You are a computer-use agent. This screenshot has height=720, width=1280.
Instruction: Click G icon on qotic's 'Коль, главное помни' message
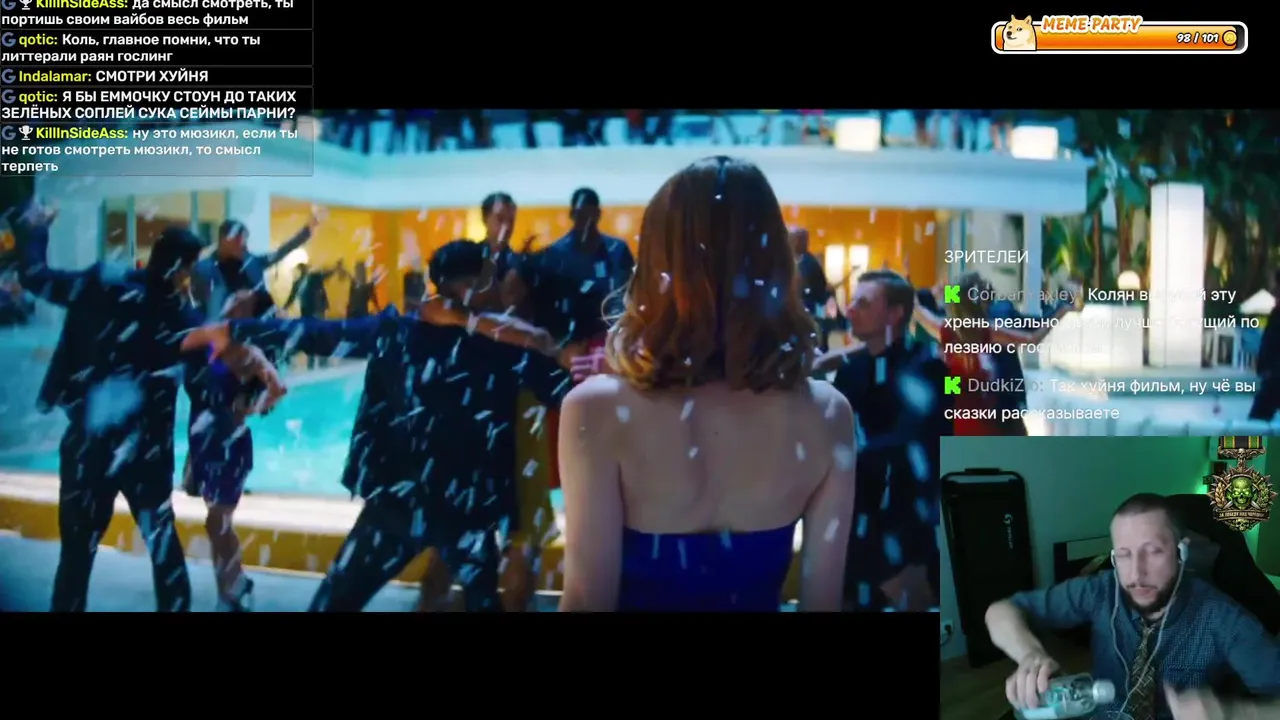point(8,40)
